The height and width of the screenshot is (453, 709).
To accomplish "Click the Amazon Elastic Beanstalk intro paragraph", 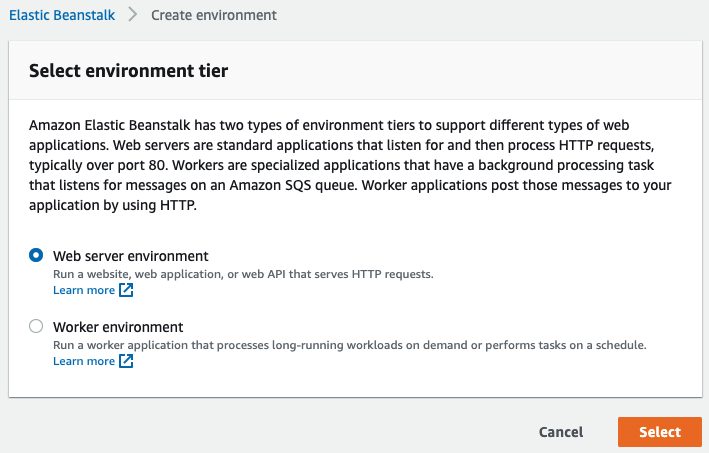I will click(x=350, y=165).
